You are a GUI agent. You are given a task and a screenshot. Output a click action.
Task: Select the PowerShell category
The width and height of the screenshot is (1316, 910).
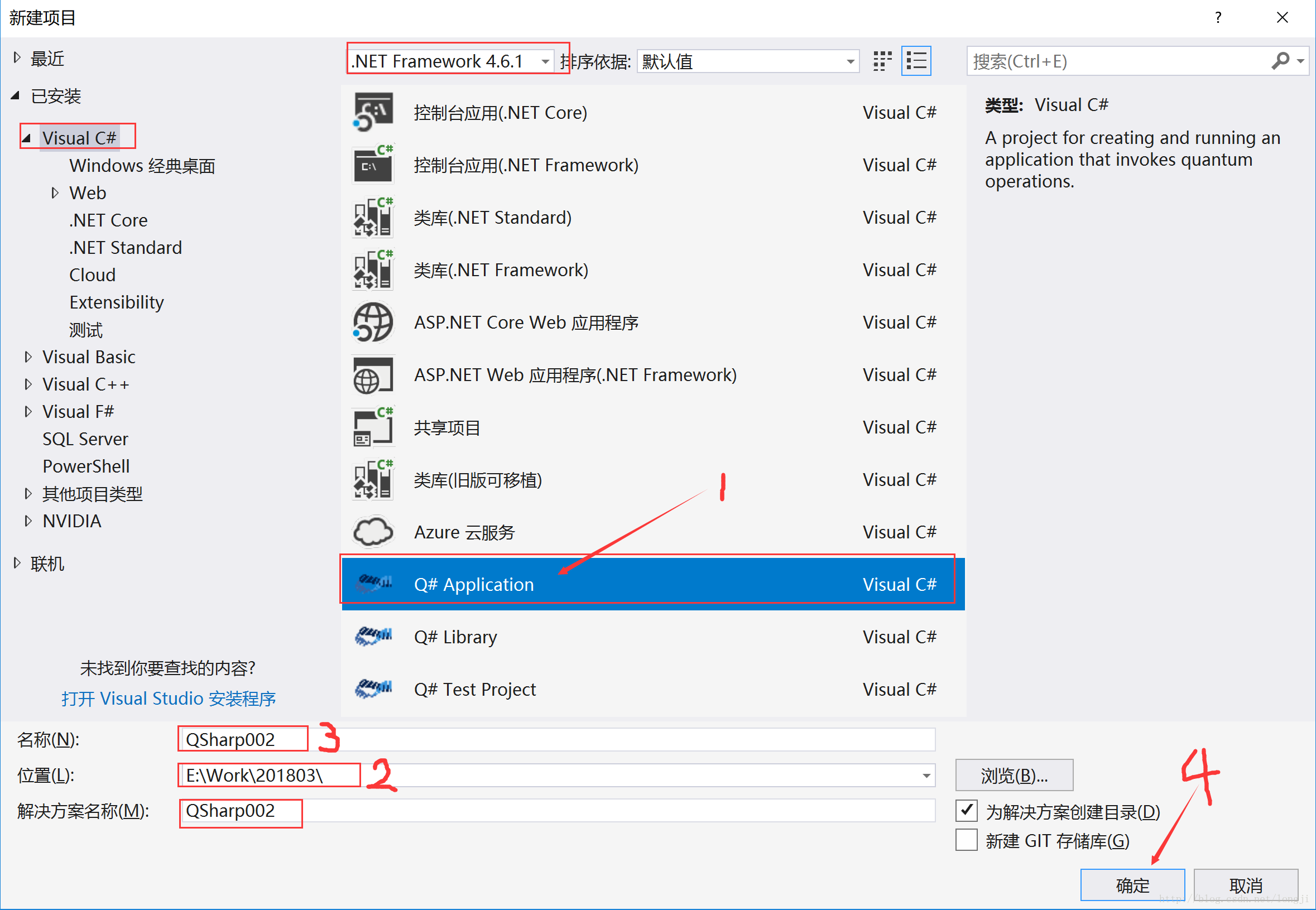pos(86,466)
